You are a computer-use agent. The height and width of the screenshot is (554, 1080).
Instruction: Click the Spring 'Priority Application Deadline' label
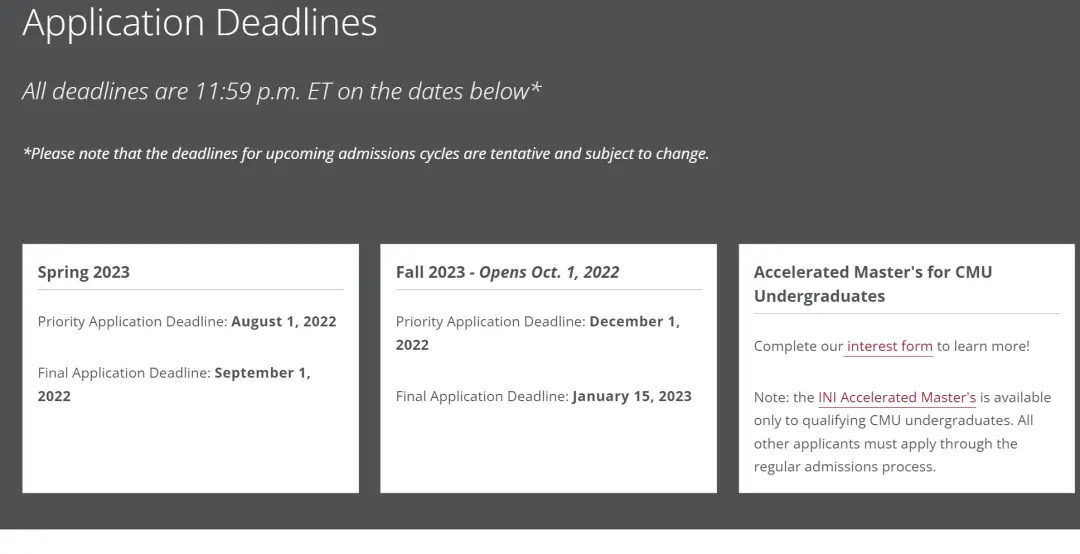point(132,322)
